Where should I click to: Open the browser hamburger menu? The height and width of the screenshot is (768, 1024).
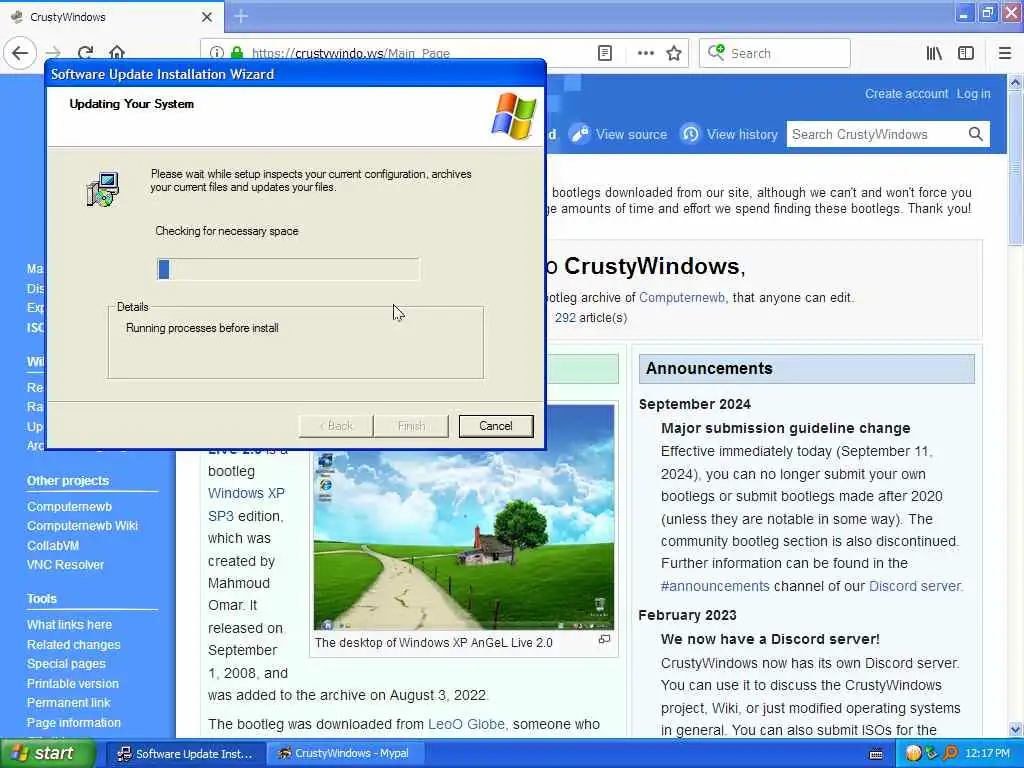click(1005, 53)
